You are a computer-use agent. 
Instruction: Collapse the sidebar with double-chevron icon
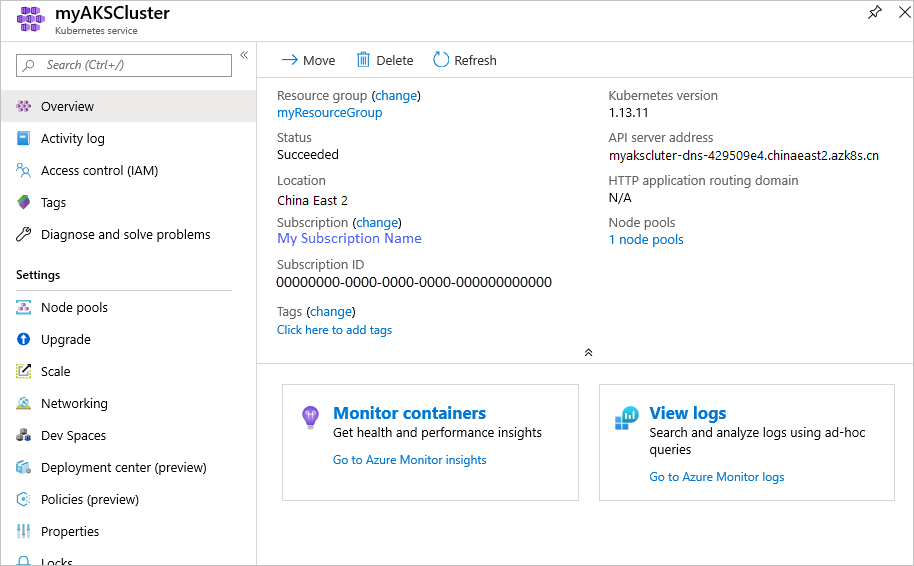point(244,56)
